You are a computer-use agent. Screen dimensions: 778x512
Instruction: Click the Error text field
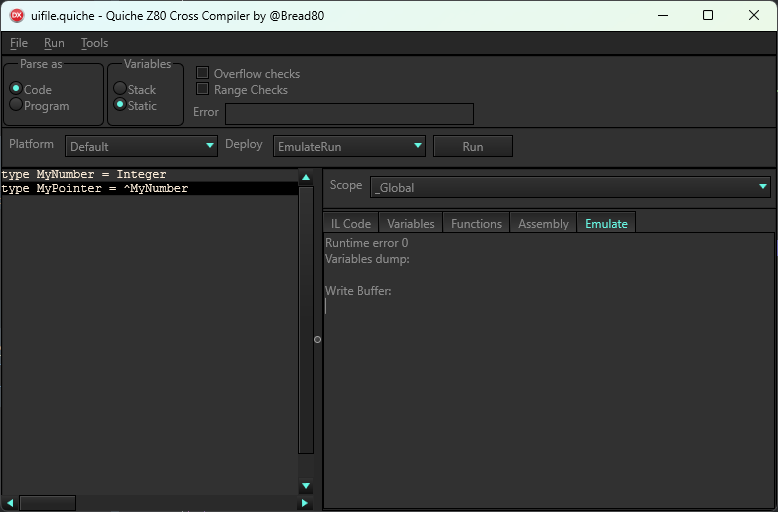pos(349,114)
